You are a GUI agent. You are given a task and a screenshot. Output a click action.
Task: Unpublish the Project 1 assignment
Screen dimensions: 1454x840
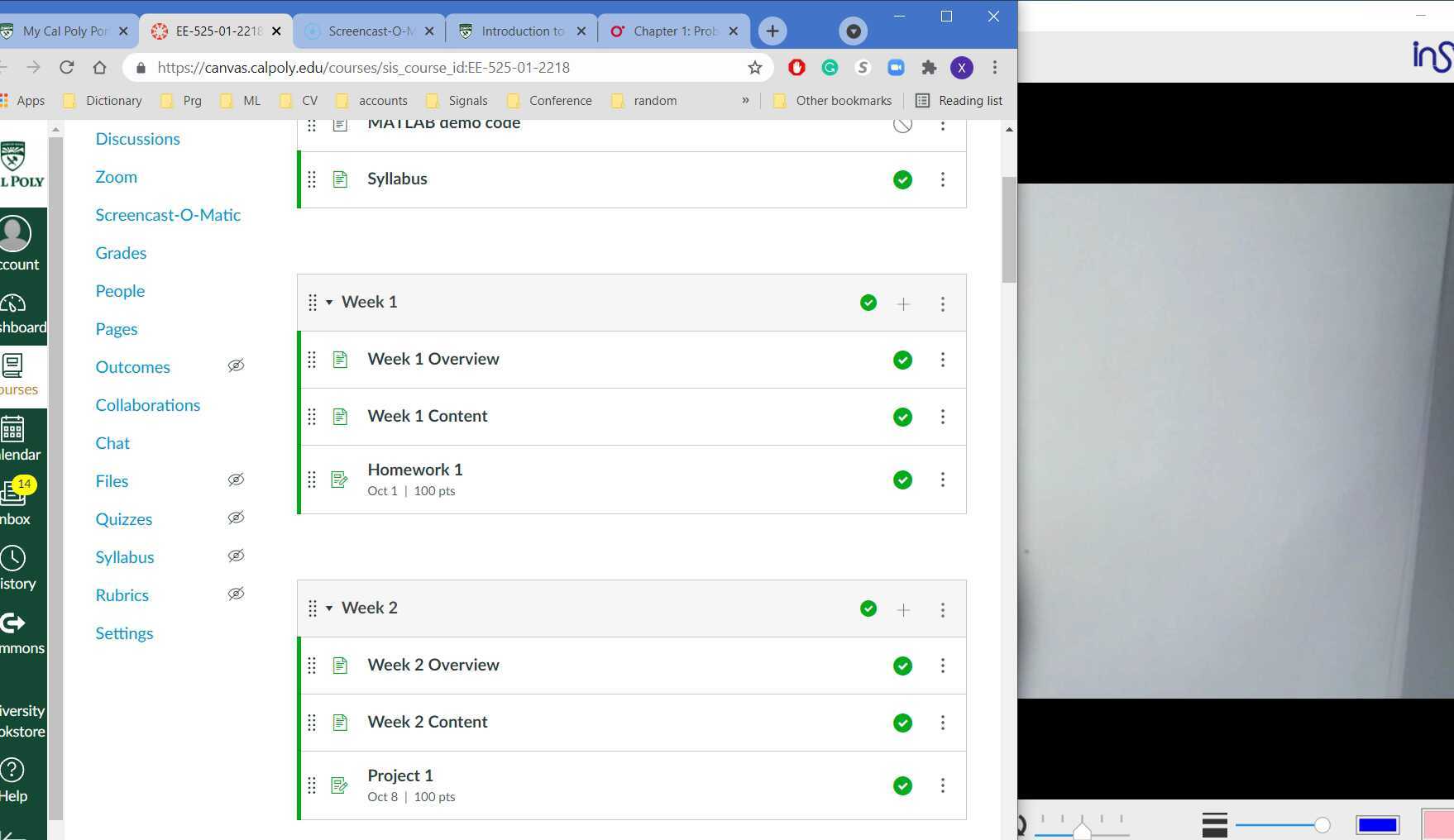(902, 785)
